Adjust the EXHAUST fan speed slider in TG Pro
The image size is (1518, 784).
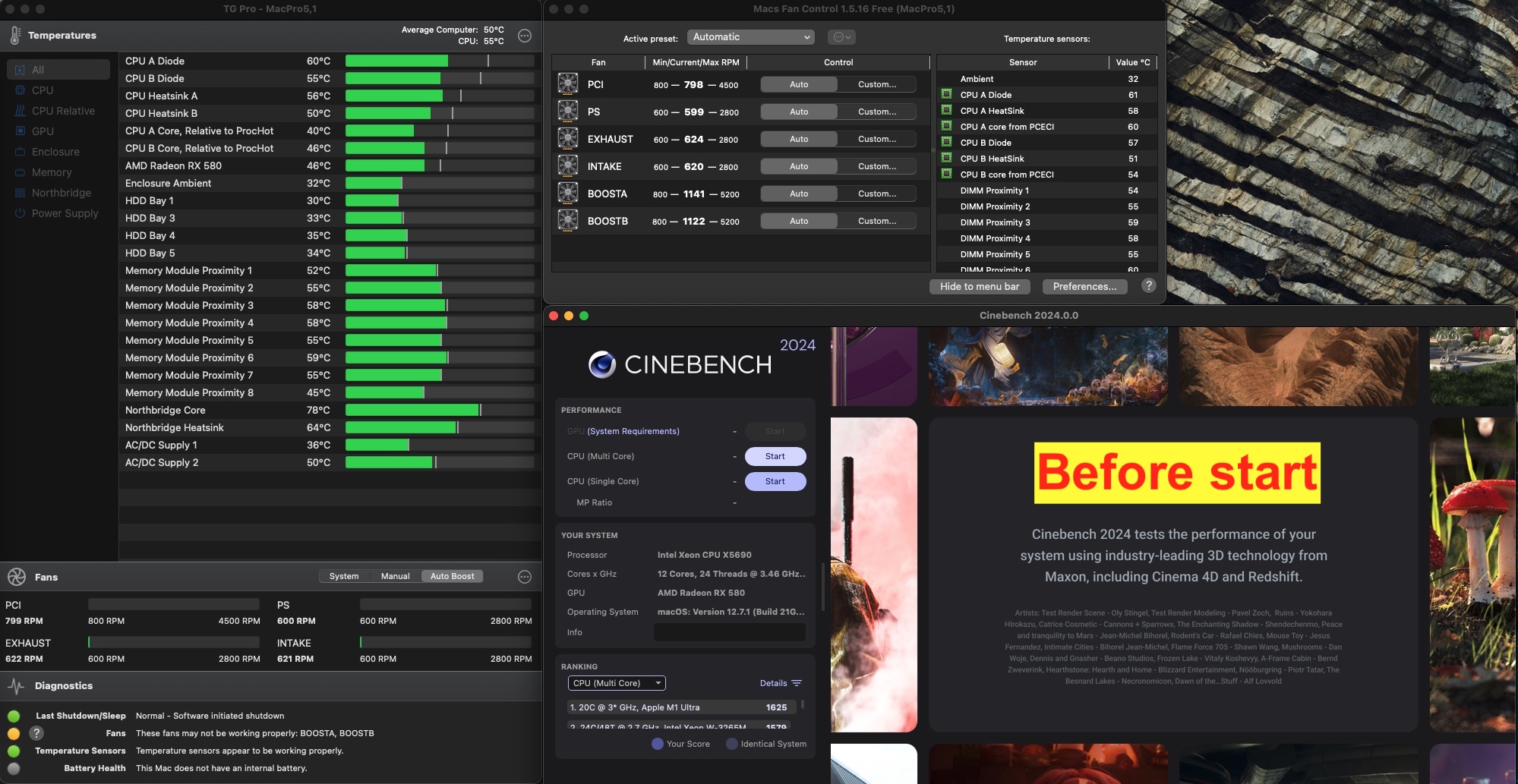pyautogui.click(x=174, y=642)
